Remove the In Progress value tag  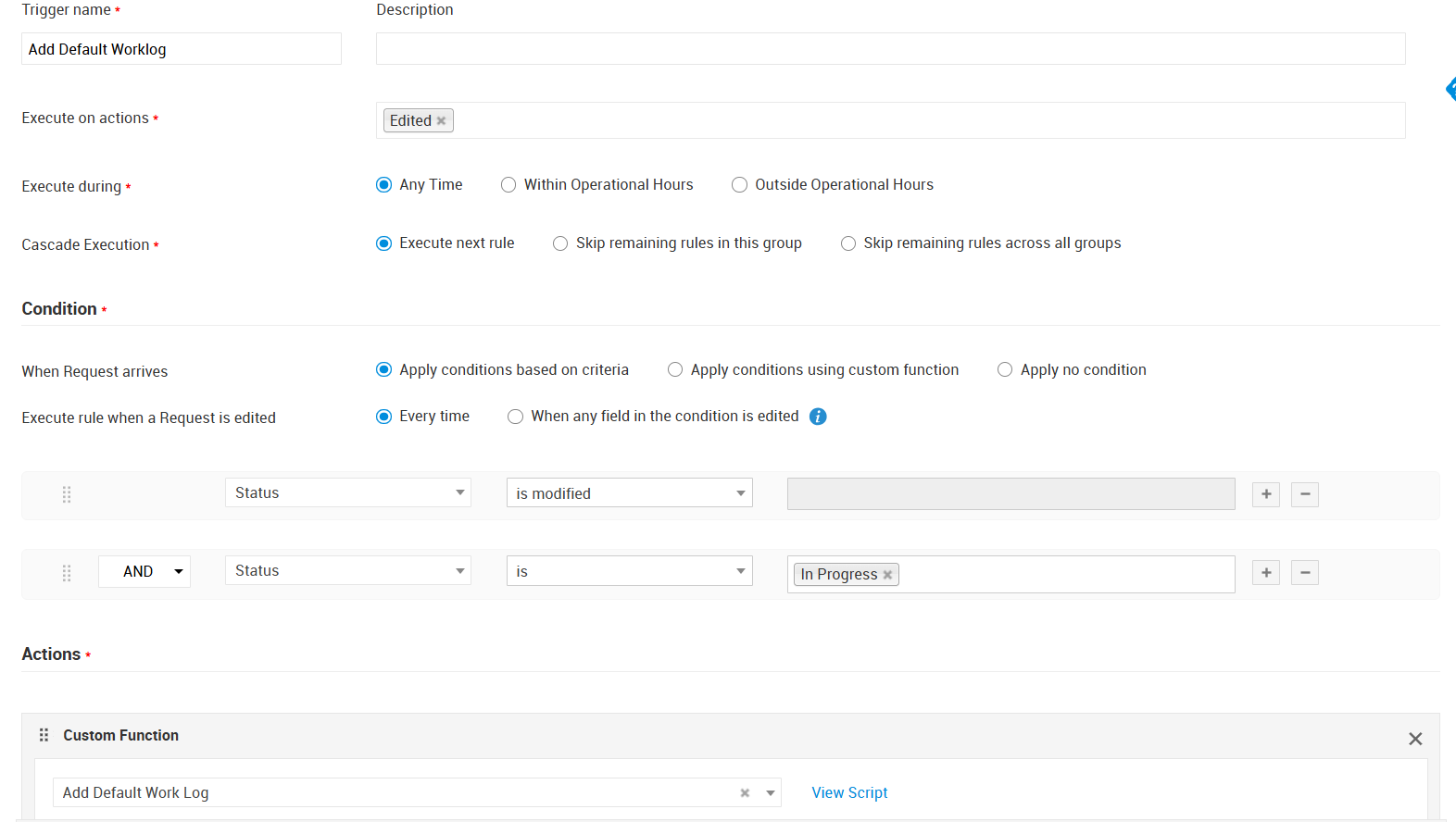(887, 575)
